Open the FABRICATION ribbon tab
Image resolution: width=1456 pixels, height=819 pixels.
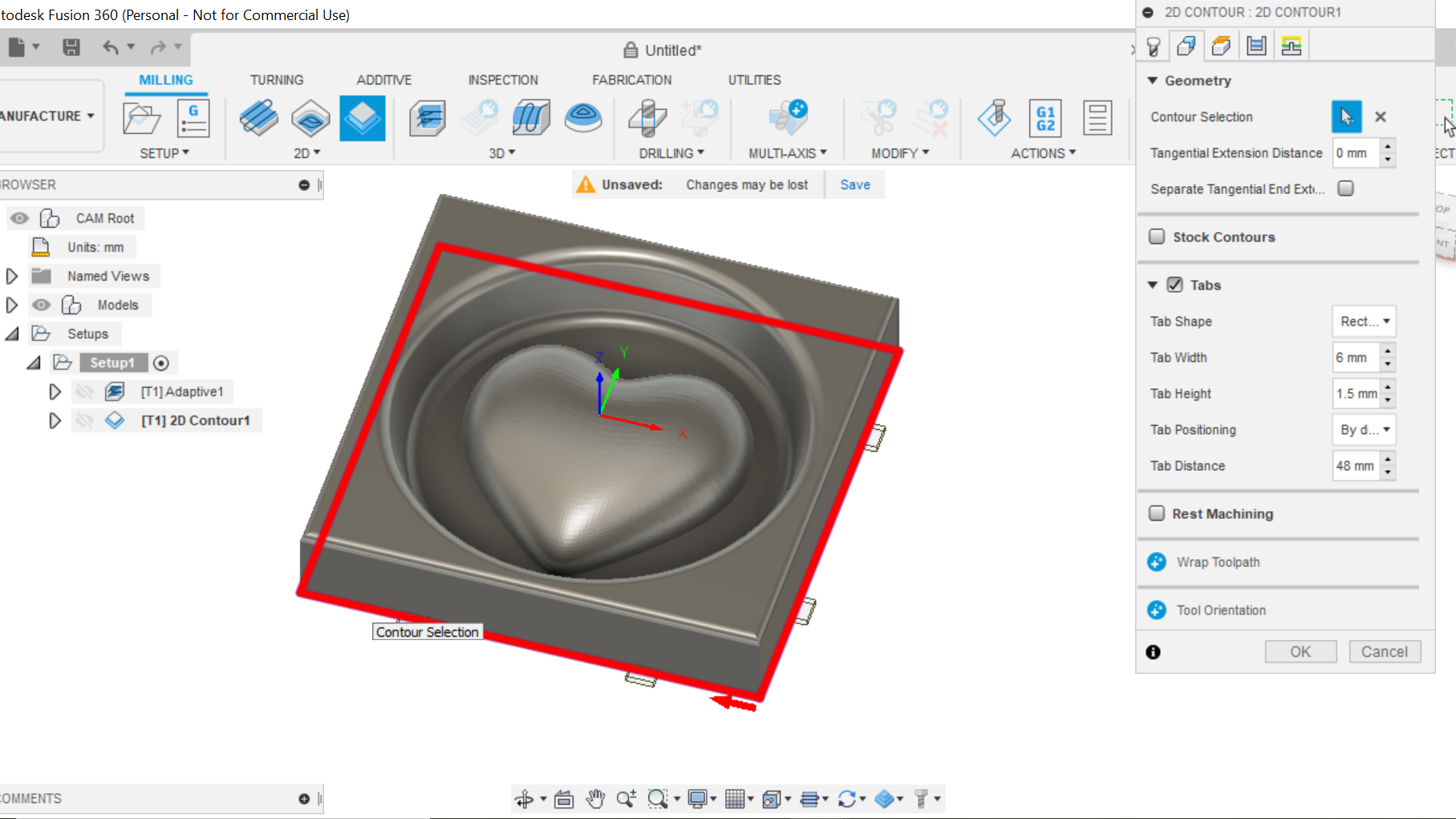tap(632, 79)
